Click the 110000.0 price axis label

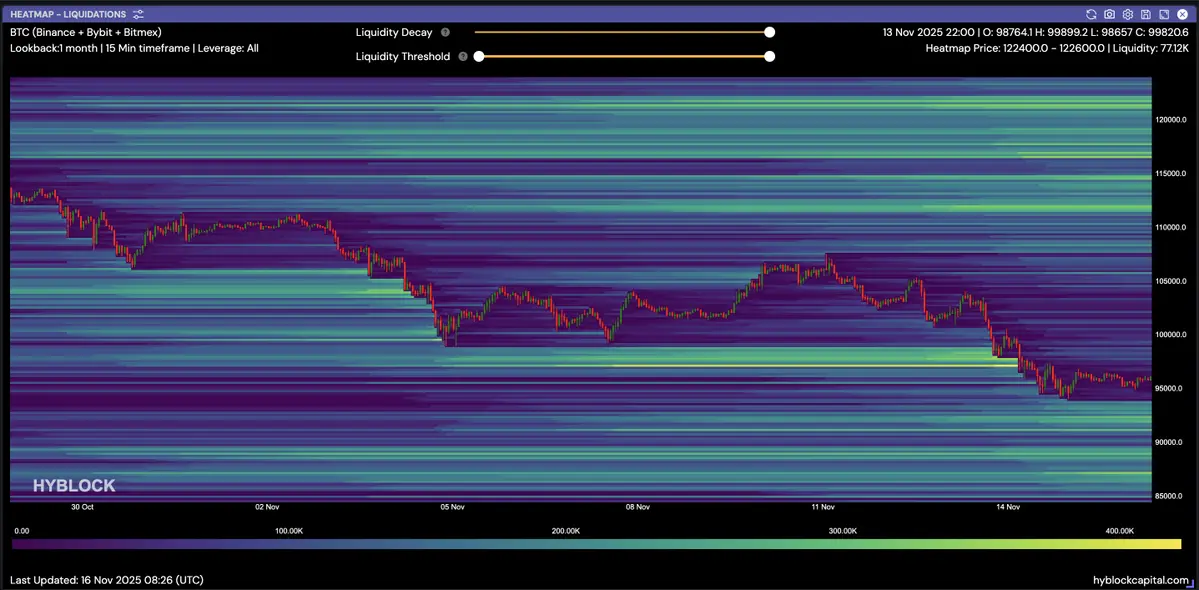click(1171, 227)
